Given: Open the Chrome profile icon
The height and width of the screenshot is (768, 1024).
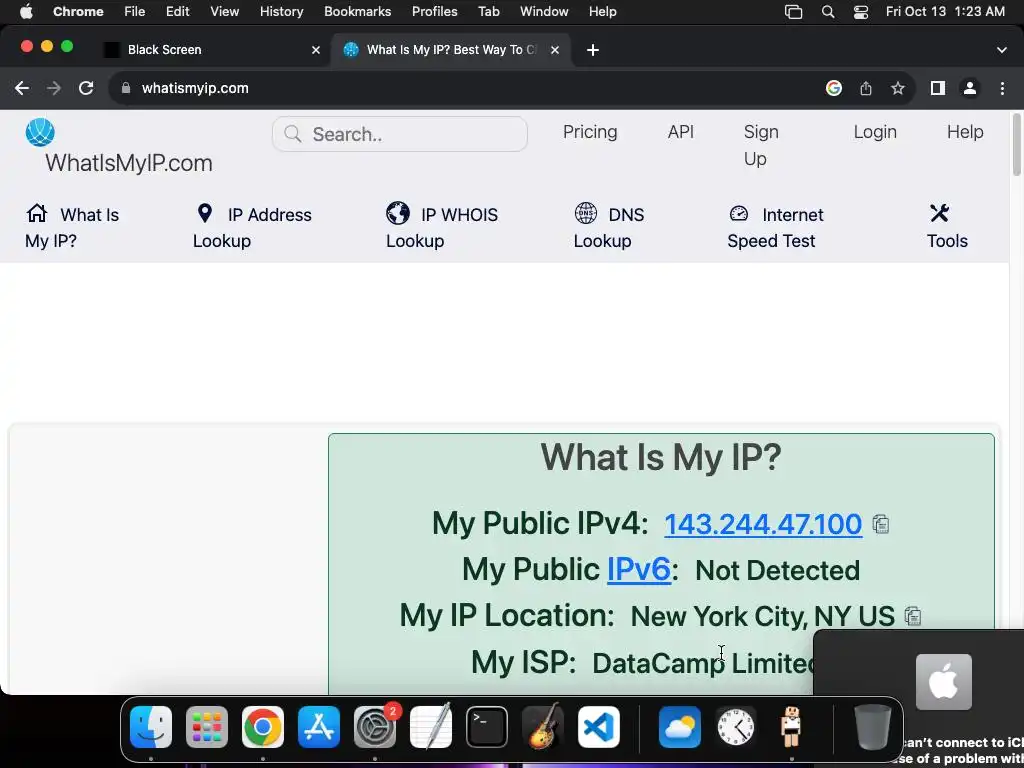Looking at the screenshot, I should click(x=970, y=88).
